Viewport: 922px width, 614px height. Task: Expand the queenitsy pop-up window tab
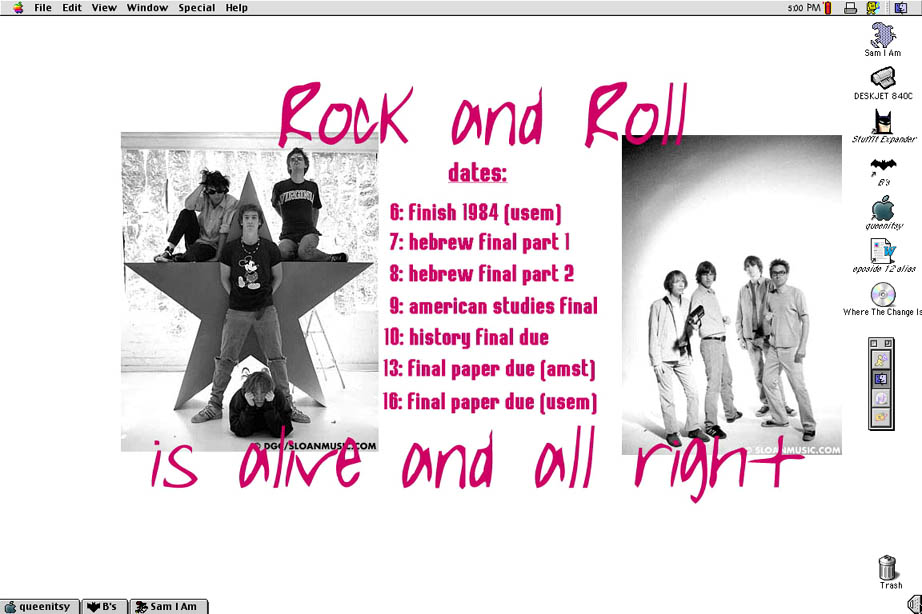40,606
